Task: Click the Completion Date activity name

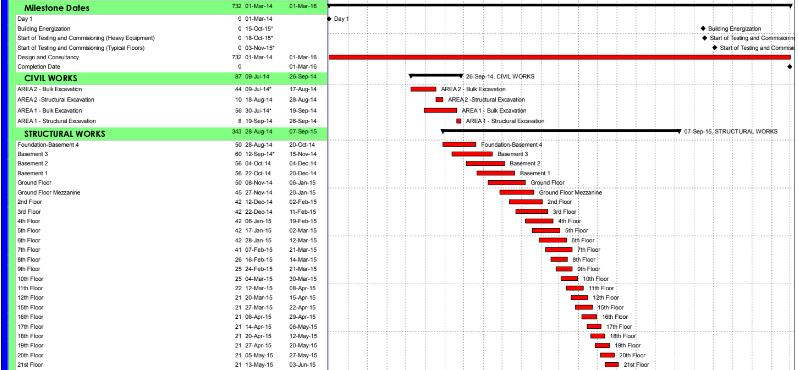Action: point(39,67)
